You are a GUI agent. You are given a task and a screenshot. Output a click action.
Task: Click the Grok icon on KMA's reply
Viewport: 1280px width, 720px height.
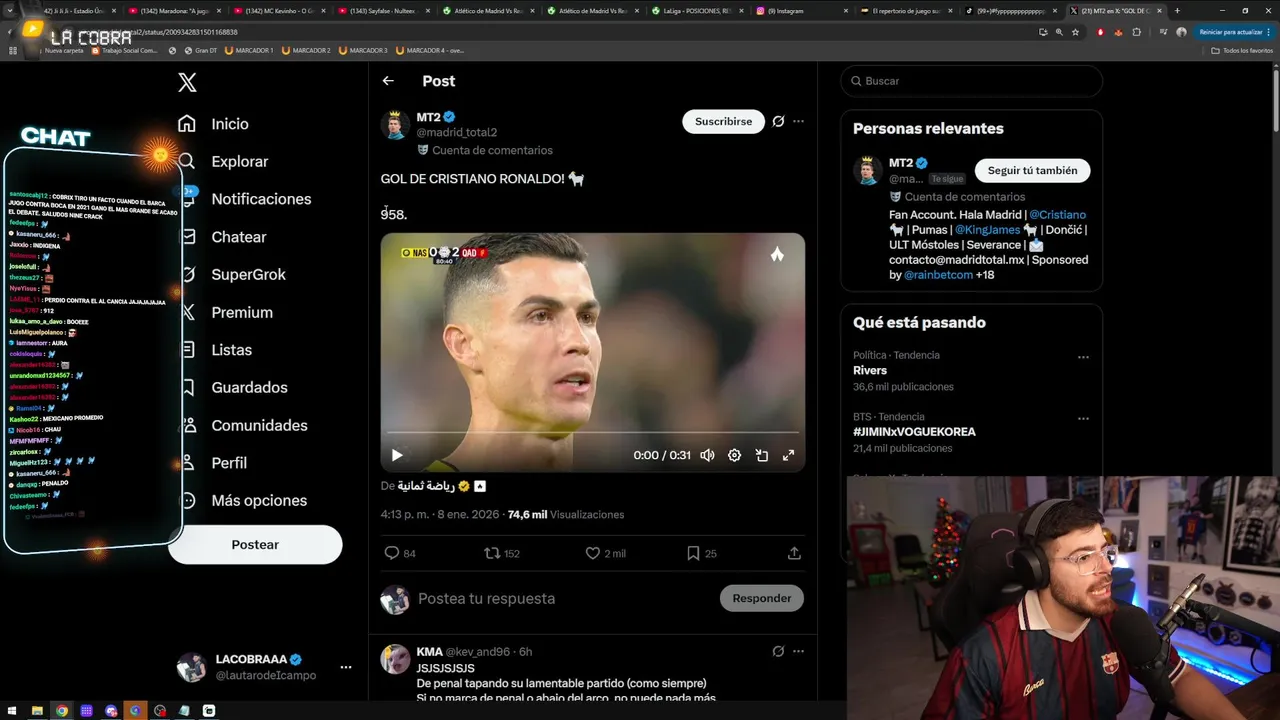click(x=778, y=651)
